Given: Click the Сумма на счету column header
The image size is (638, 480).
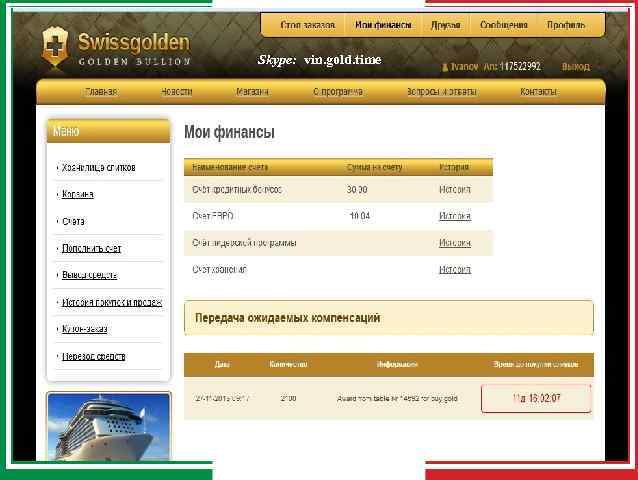Looking at the screenshot, I should 374,167.
